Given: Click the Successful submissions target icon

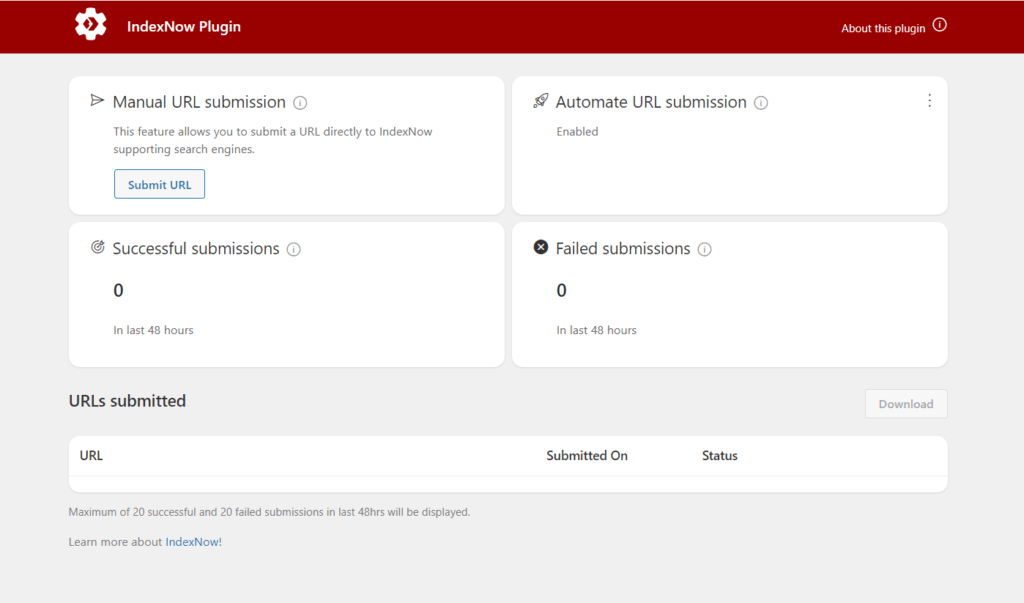Looking at the screenshot, I should pyautogui.click(x=97, y=247).
